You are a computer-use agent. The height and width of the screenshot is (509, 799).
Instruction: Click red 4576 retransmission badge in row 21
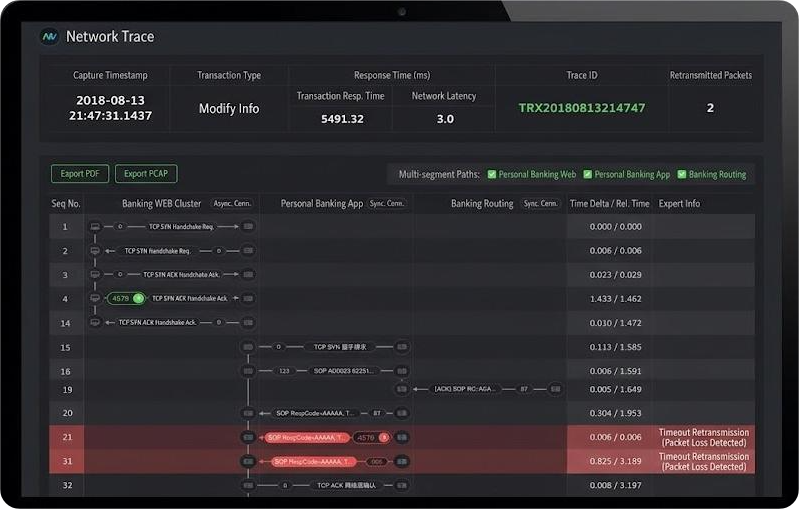pyautogui.click(x=372, y=438)
